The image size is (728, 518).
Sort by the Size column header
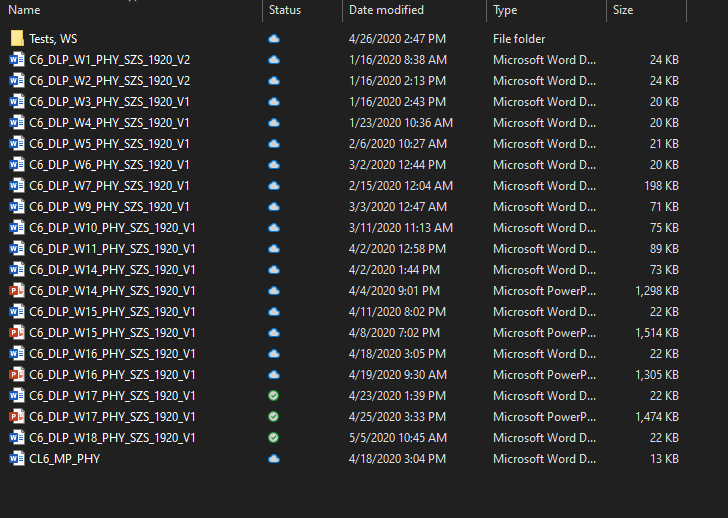(623, 10)
